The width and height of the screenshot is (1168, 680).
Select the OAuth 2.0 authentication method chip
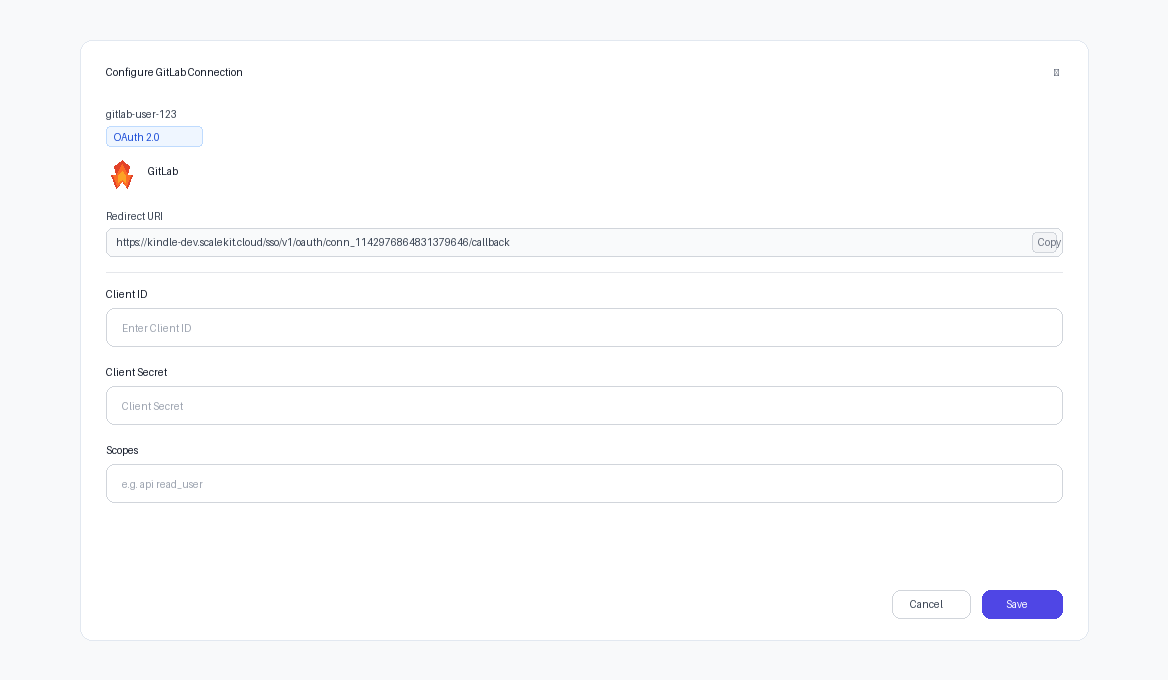coord(154,136)
